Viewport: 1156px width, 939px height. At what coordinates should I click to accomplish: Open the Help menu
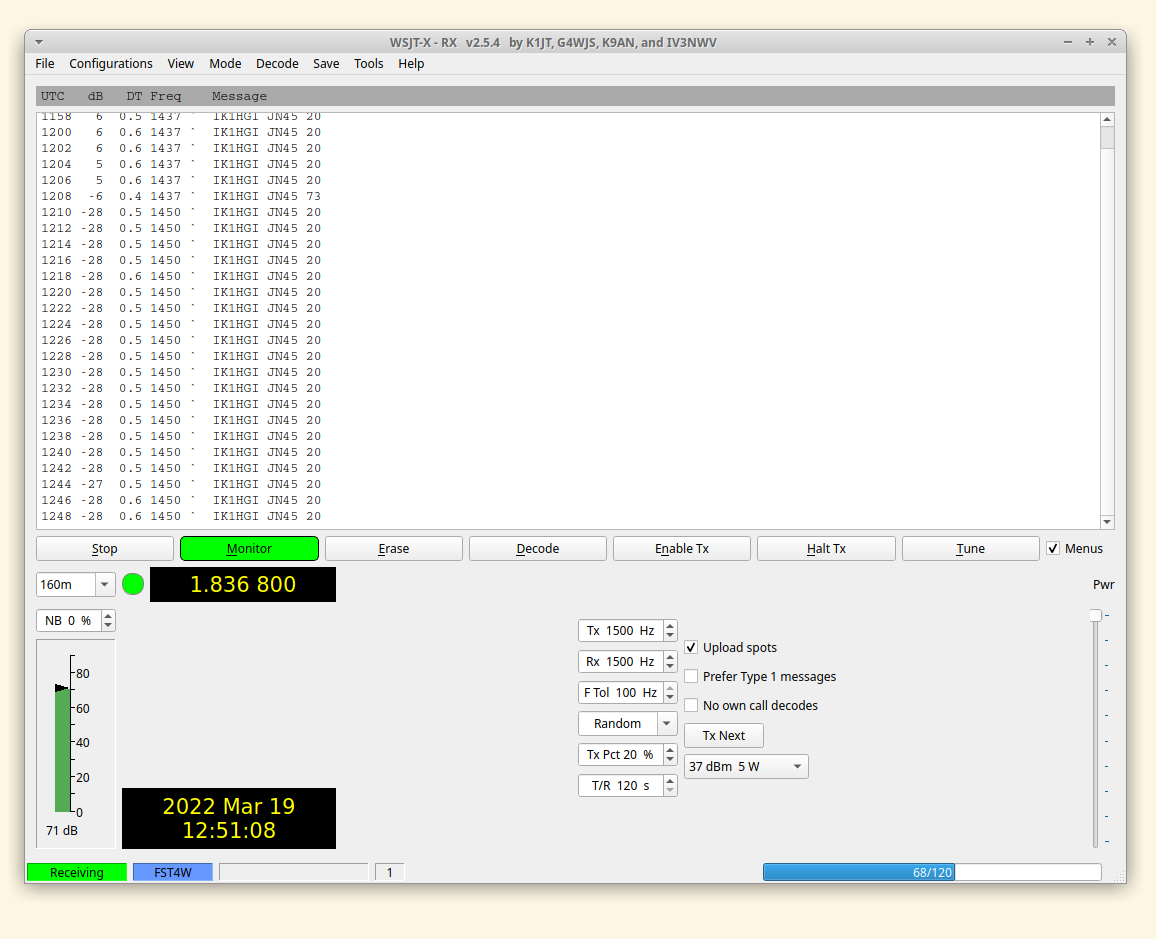[411, 63]
